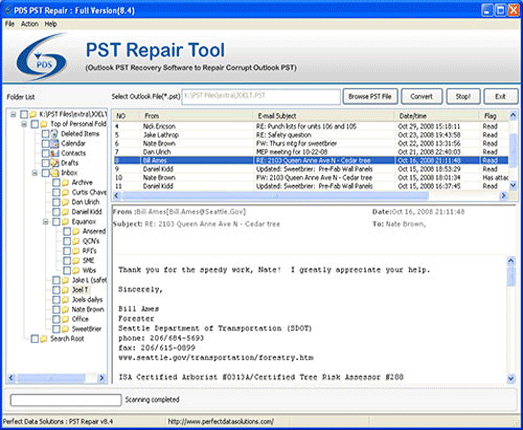Viewport: 523px width, 430px height.
Task: Select the Search Root folder icon
Action: coord(44,339)
